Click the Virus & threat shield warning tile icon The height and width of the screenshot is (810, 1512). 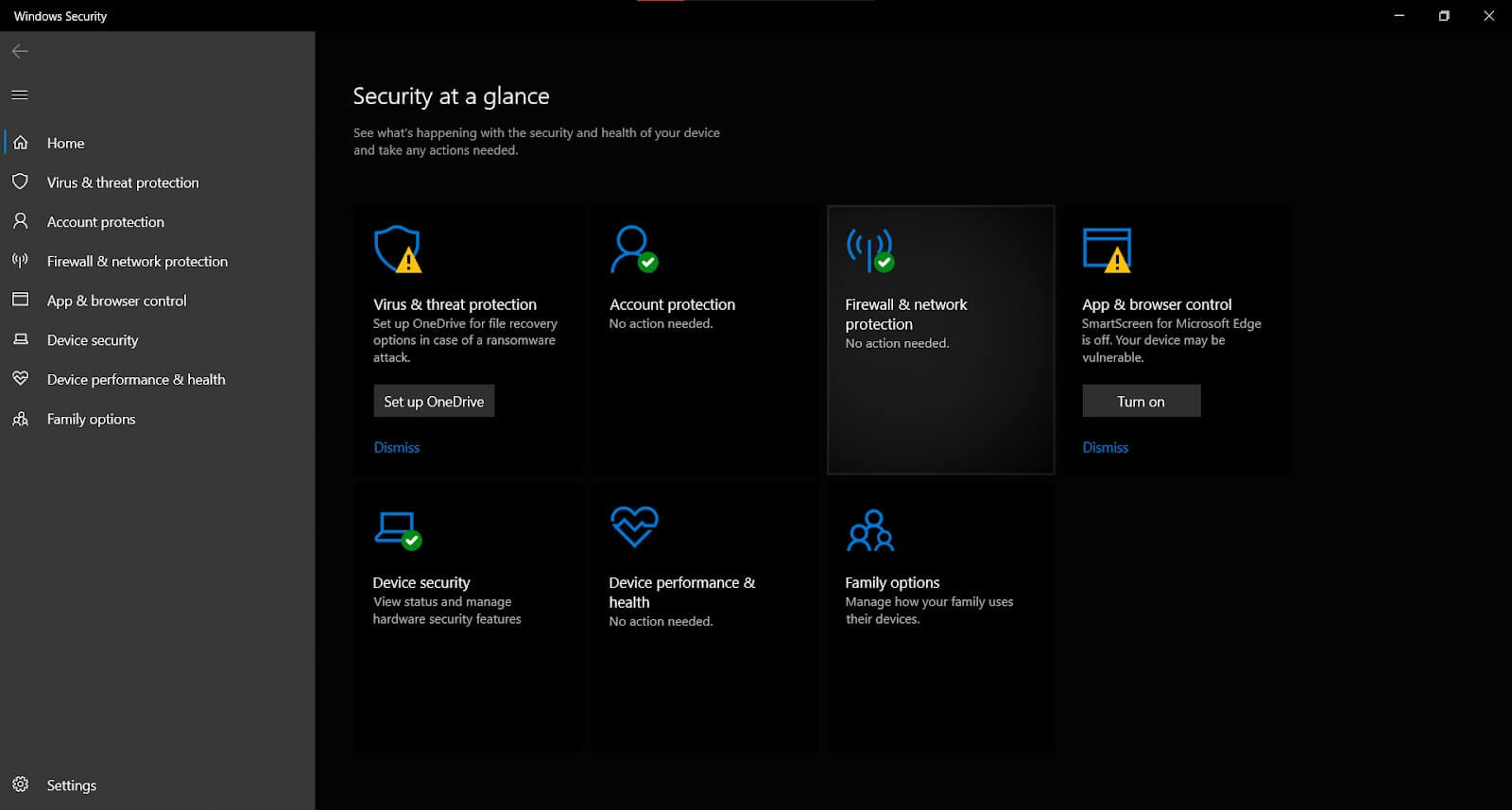398,250
